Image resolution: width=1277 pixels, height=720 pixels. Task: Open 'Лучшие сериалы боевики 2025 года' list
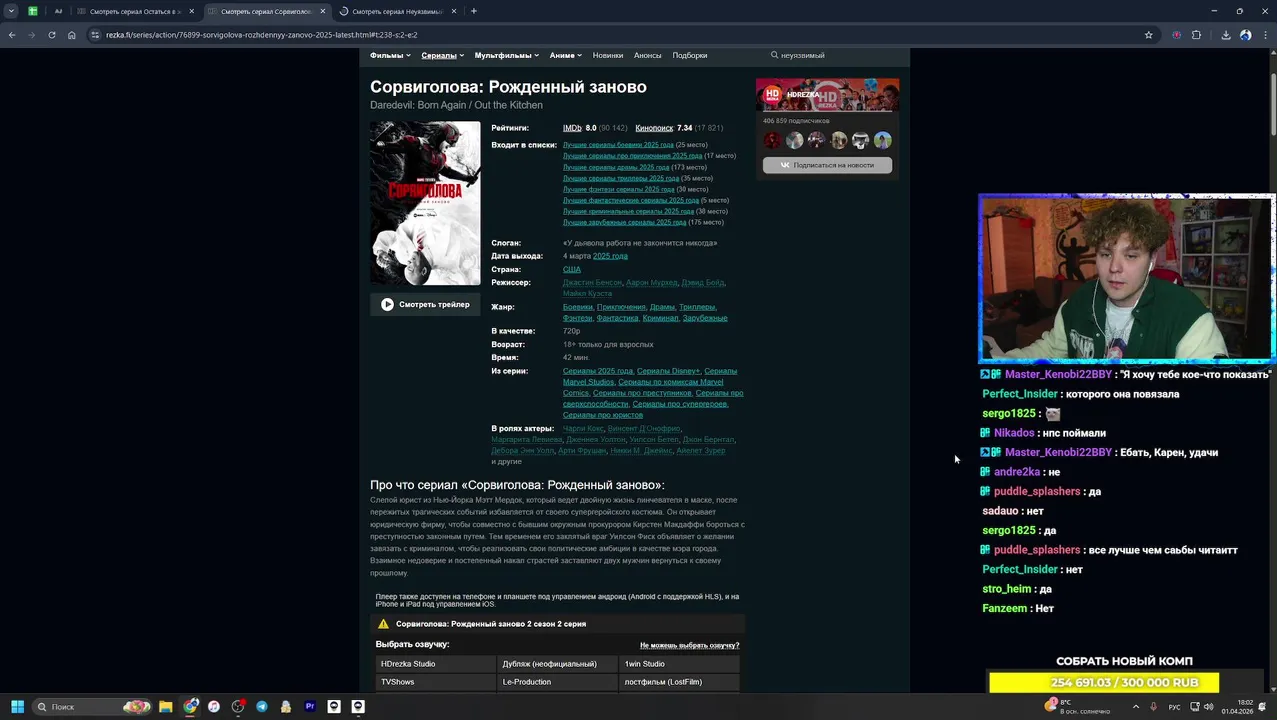(x=618, y=145)
